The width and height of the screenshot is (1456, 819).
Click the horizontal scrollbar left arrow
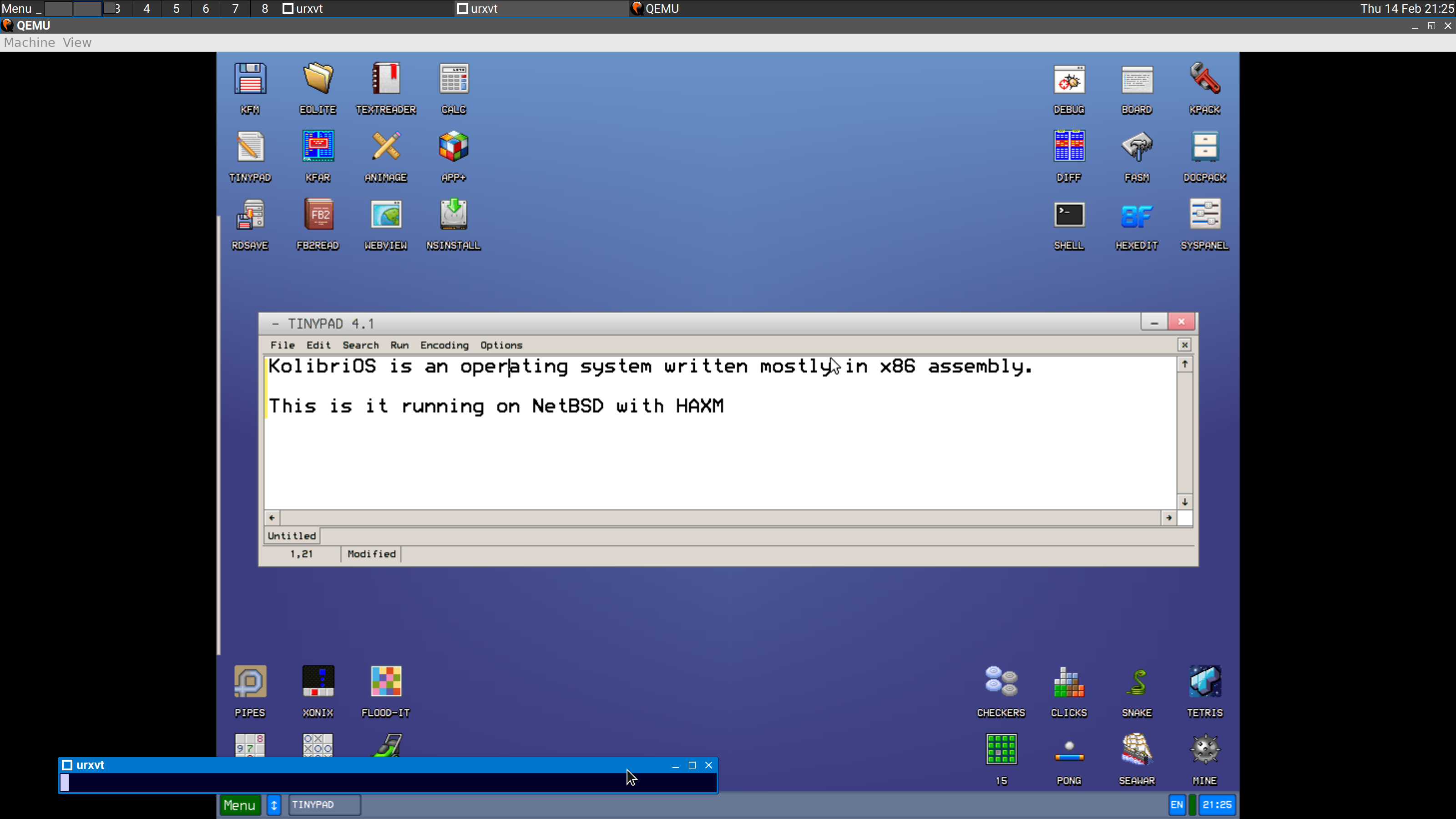272,518
